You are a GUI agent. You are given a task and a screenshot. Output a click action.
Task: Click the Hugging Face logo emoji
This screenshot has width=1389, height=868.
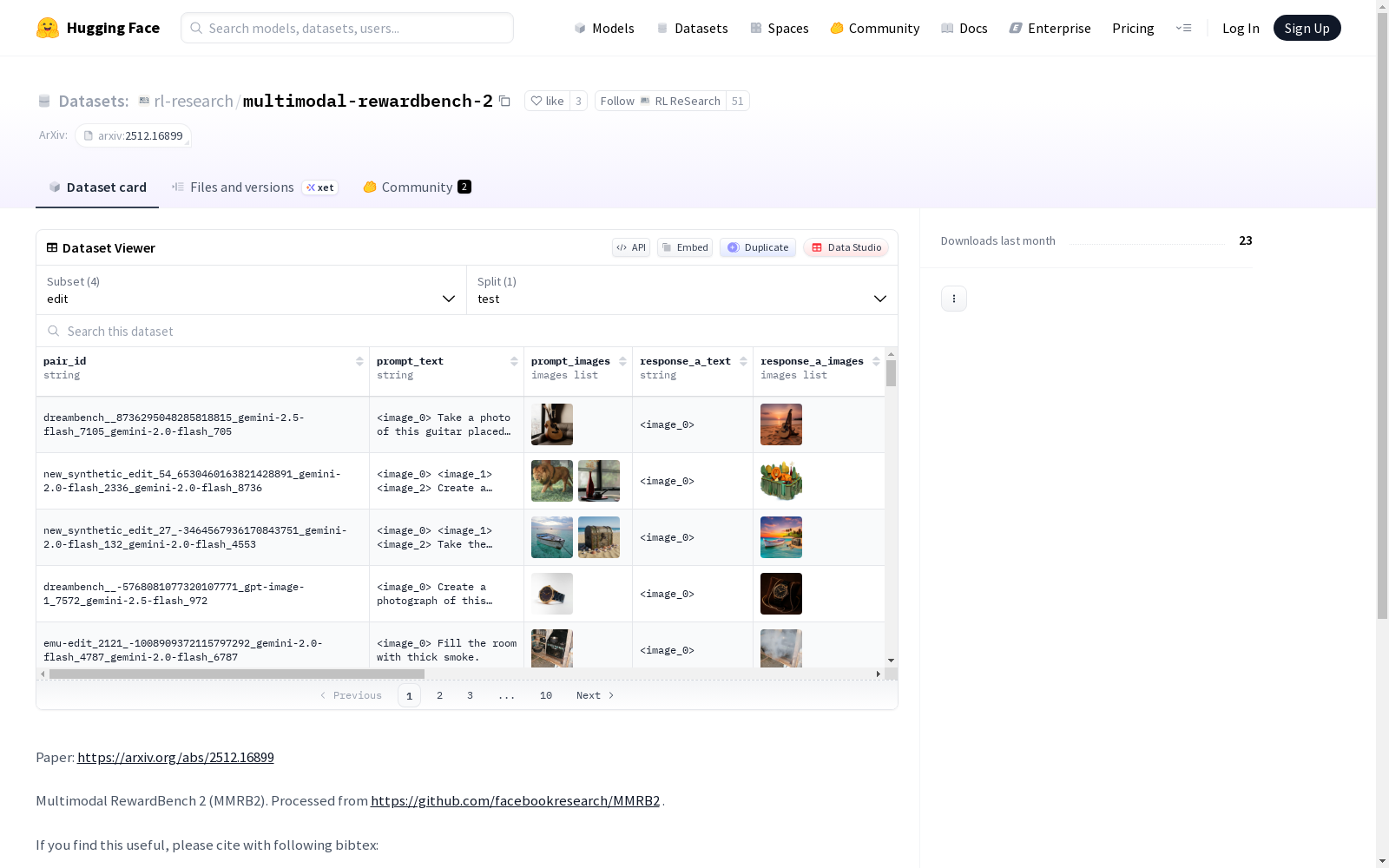(x=48, y=28)
